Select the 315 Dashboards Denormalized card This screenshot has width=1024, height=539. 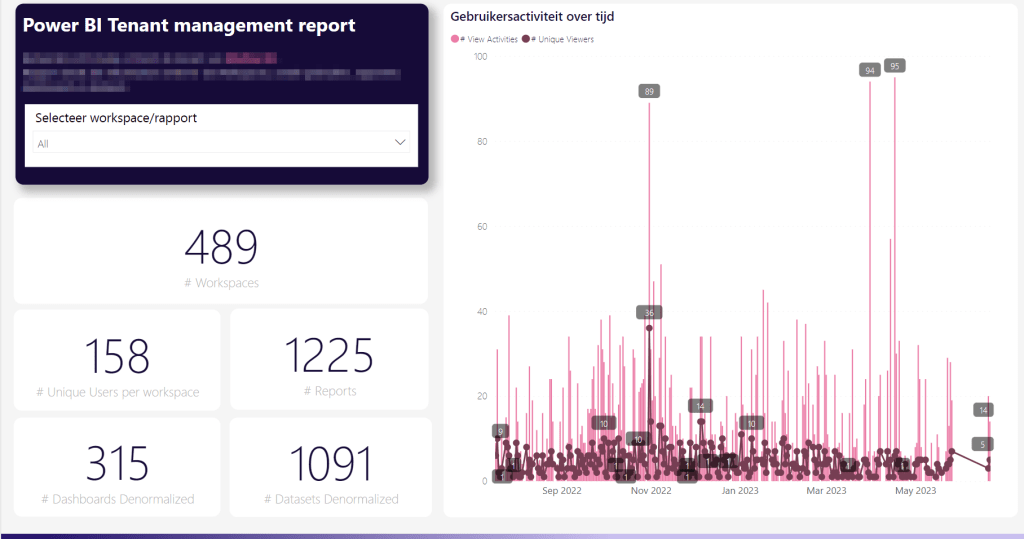pyautogui.click(x=117, y=468)
